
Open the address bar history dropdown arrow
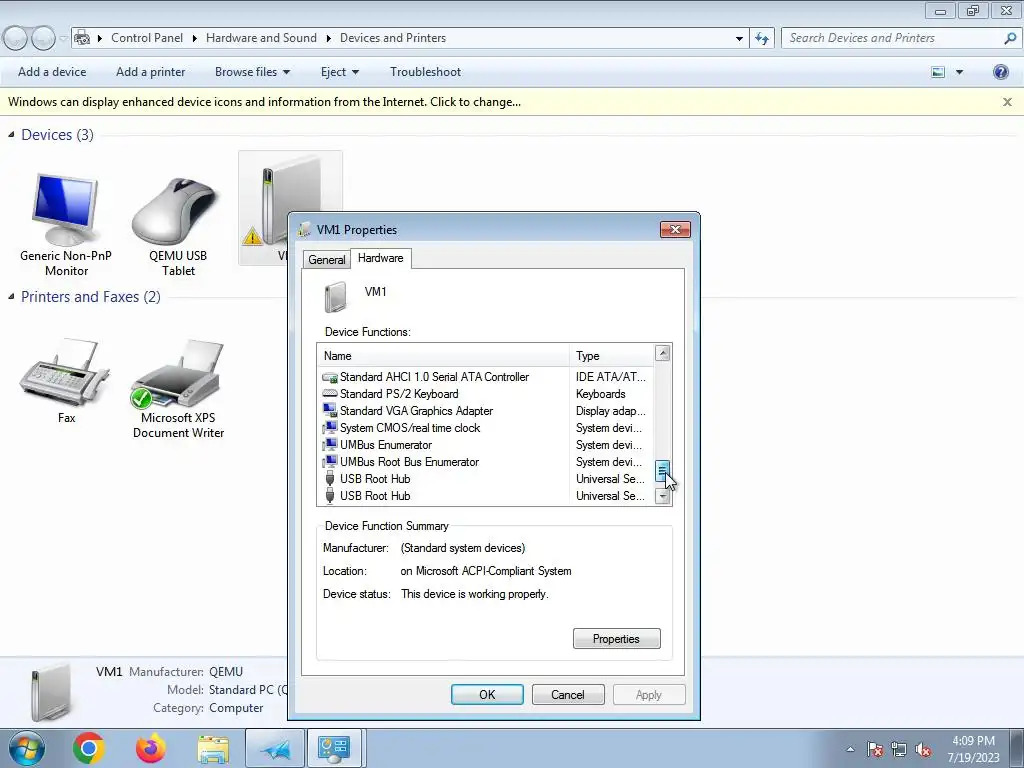pyautogui.click(x=739, y=38)
